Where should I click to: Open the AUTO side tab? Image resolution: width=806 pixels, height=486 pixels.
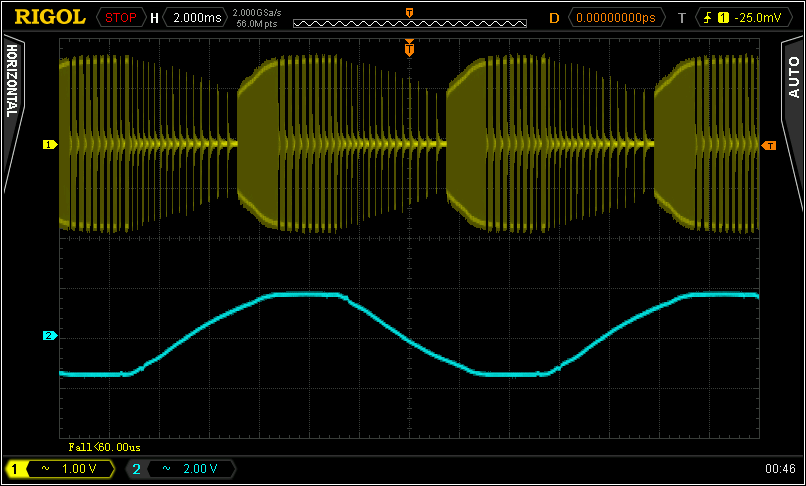[793, 80]
